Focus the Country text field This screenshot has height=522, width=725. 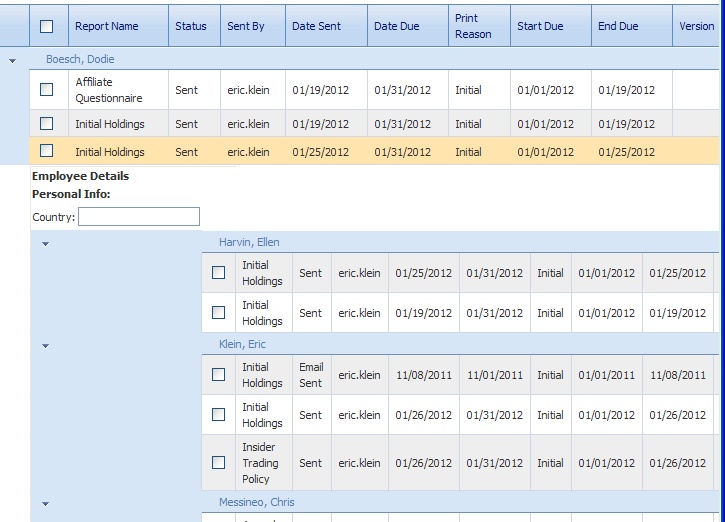tap(139, 217)
